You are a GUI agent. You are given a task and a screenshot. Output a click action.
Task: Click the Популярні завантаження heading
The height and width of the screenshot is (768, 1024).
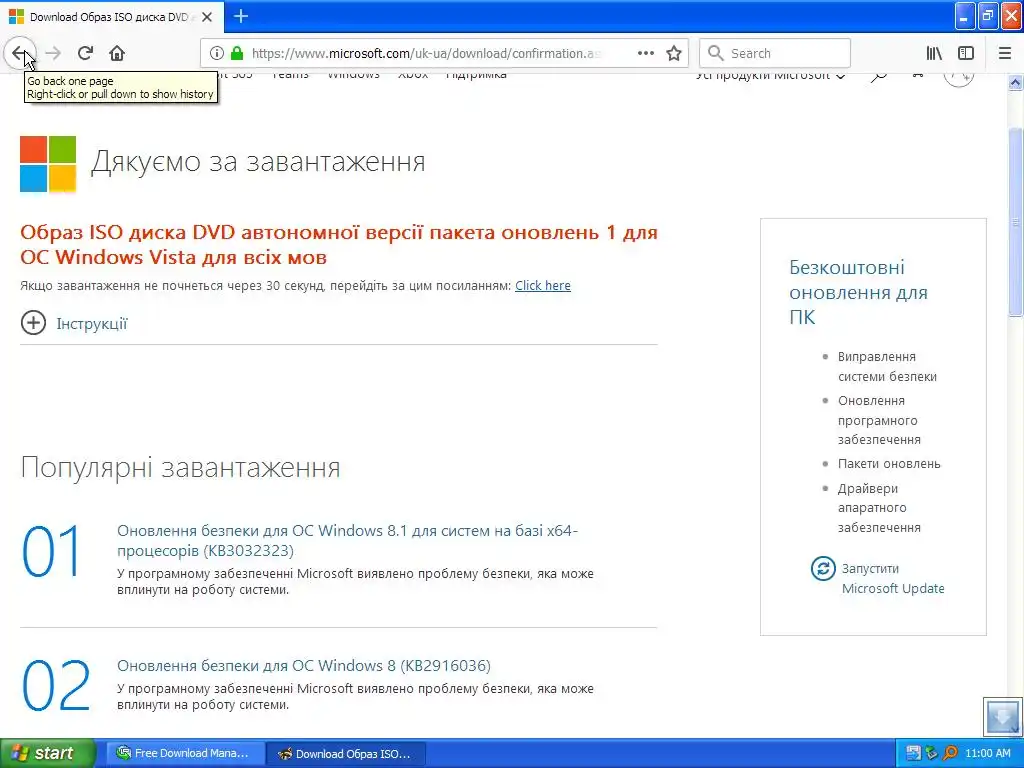pos(180,468)
